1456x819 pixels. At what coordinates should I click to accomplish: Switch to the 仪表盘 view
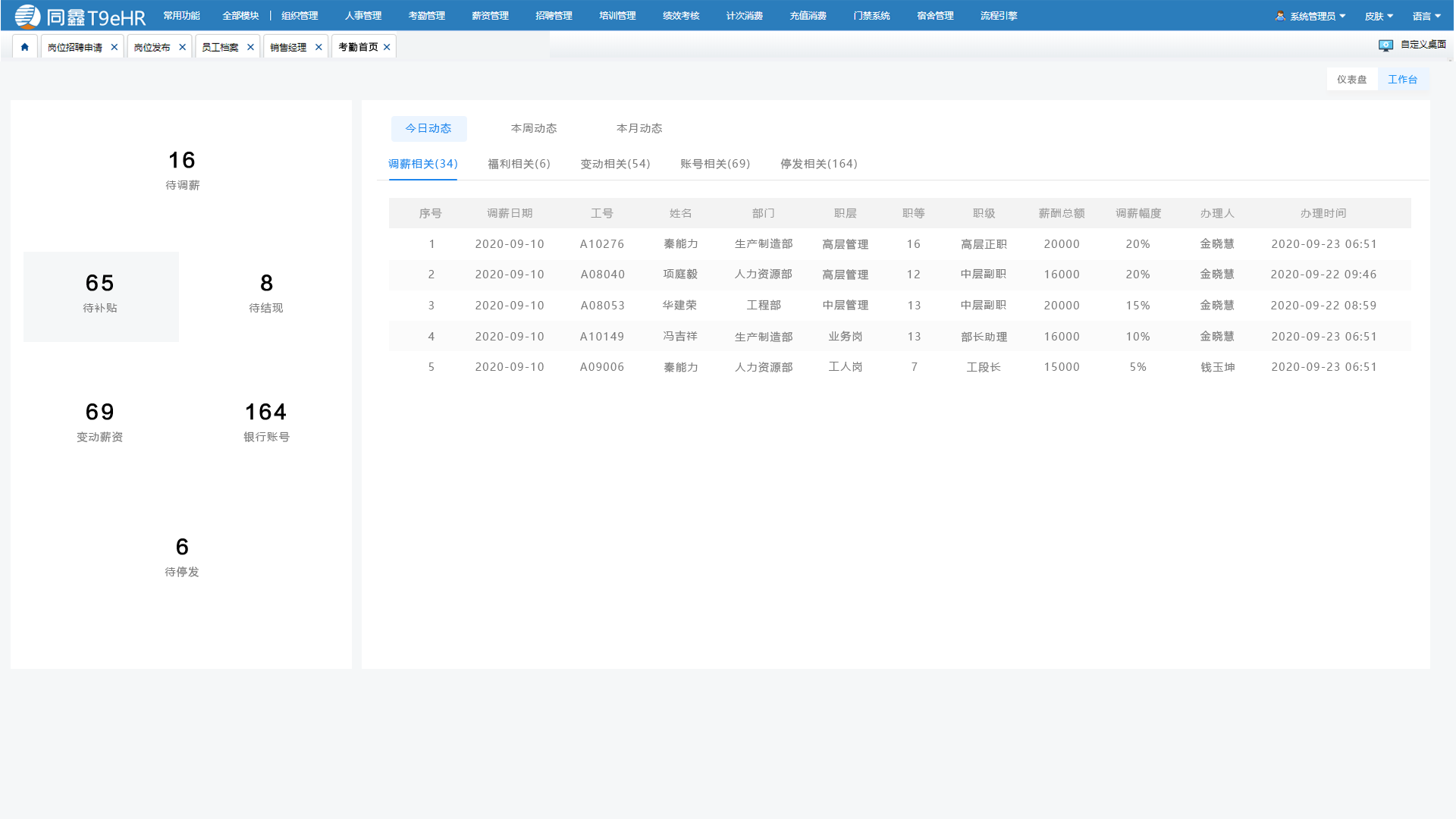pos(1352,79)
